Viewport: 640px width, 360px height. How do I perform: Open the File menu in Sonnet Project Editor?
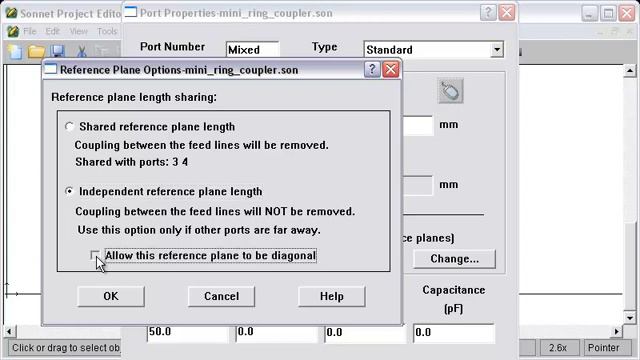click(x=29, y=31)
